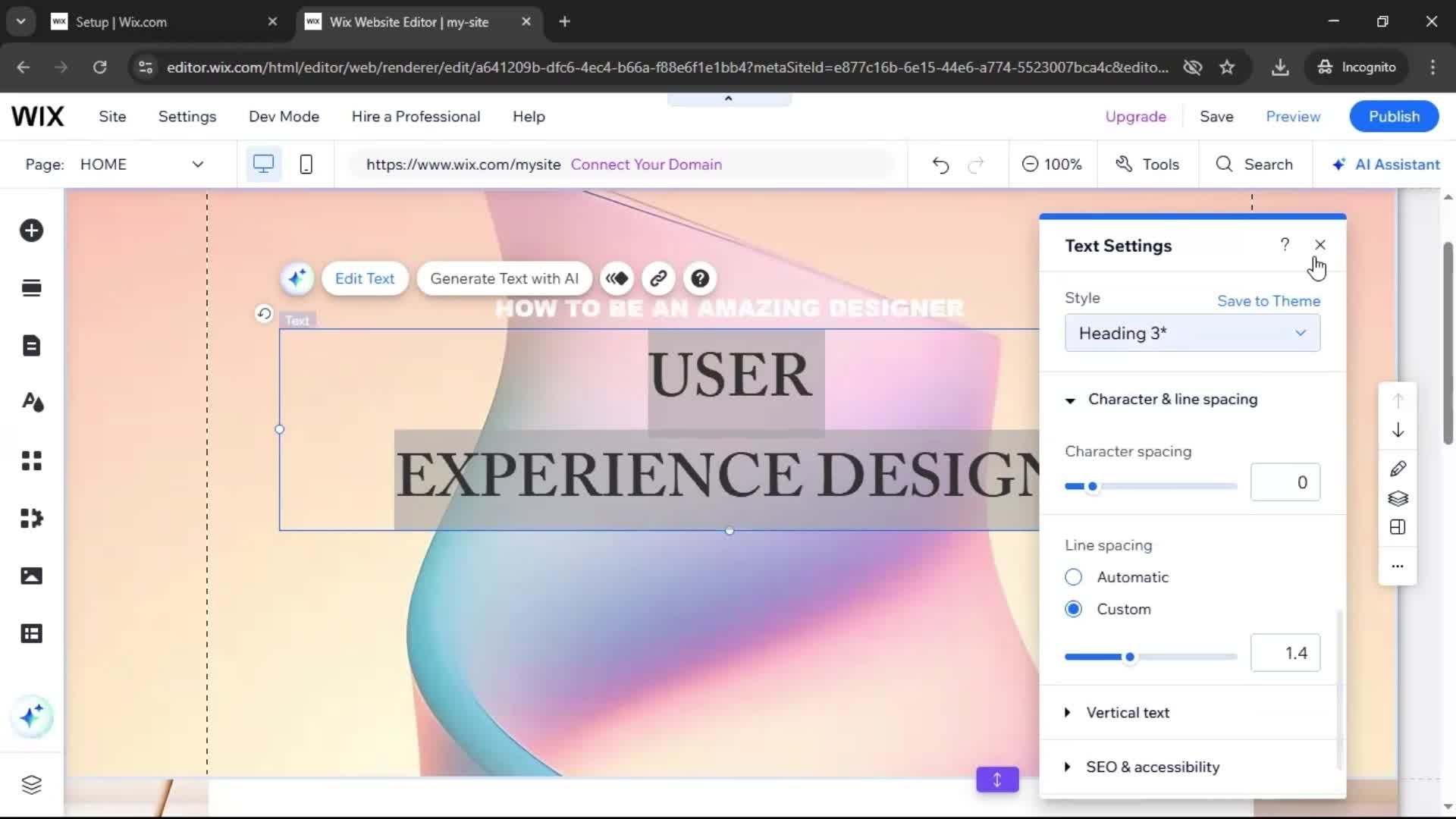Switch to the Setup | Wix.com tab

[x=163, y=22]
